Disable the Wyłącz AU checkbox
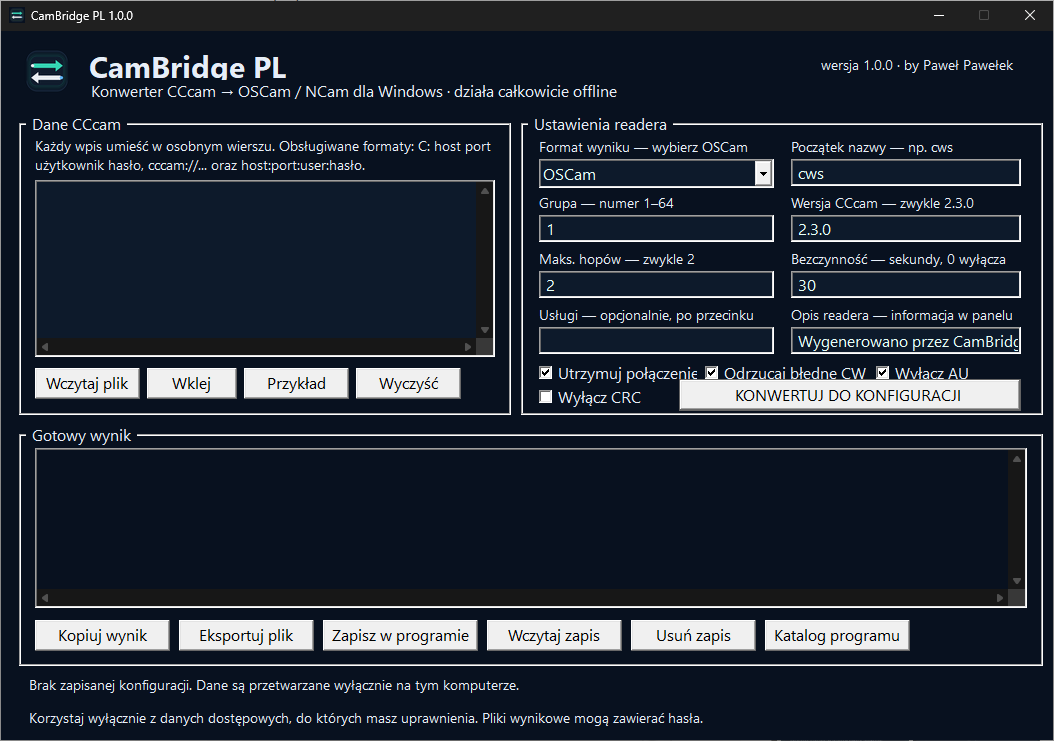 pos(883,373)
